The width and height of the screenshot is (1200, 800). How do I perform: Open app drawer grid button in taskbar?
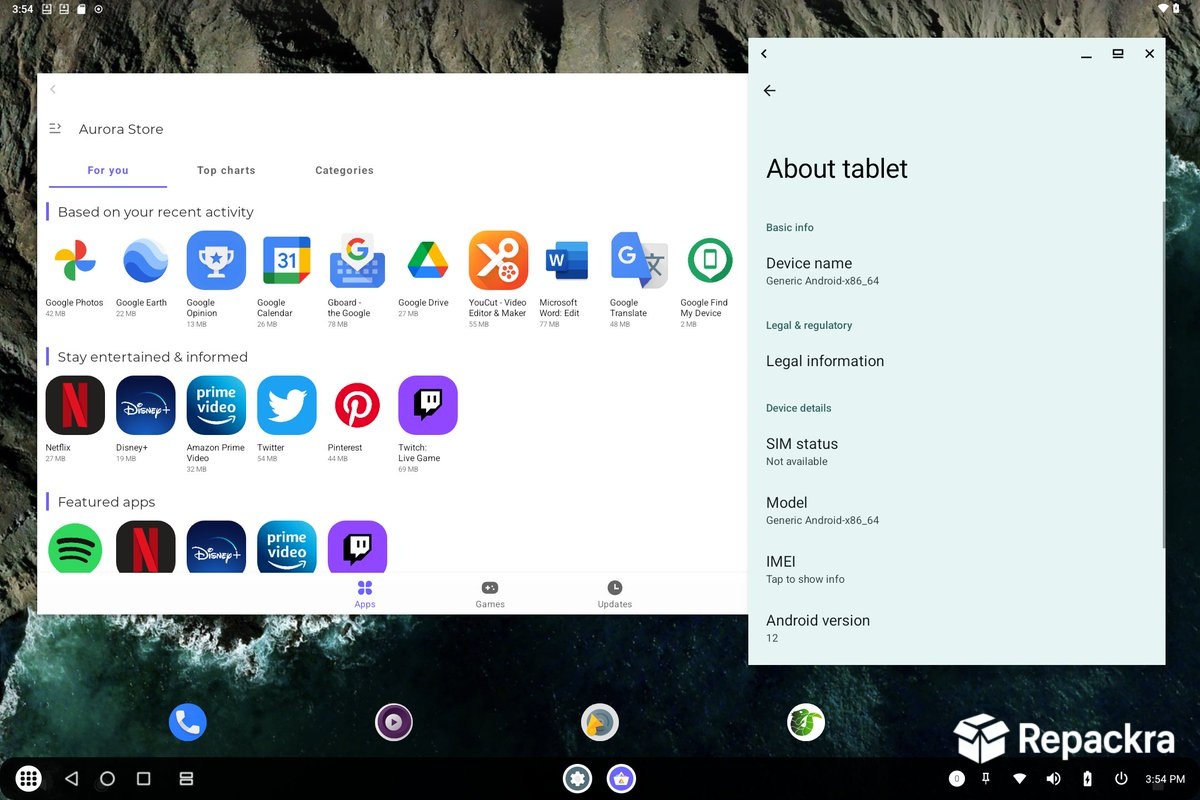[x=29, y=778]
